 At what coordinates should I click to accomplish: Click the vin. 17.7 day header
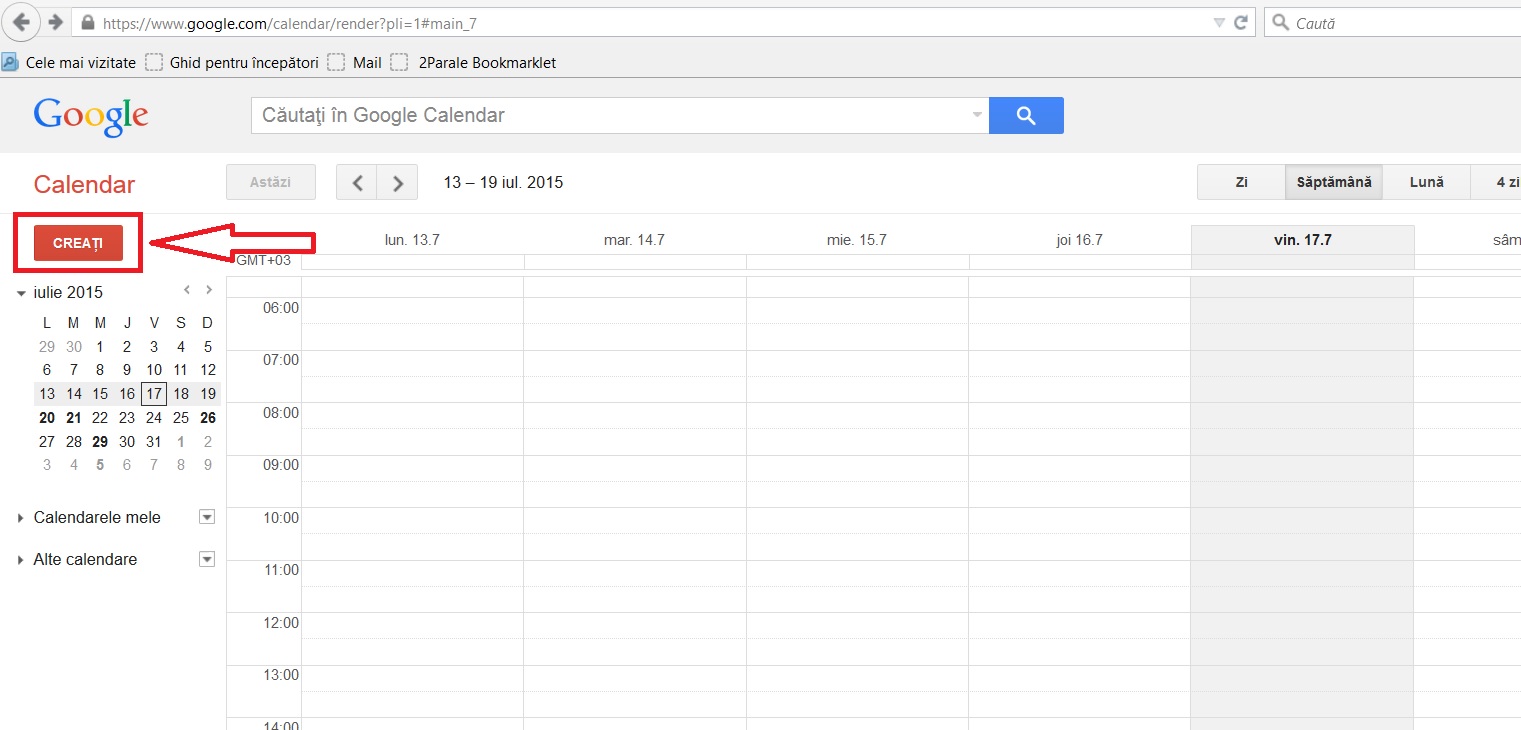[1303, 240]
